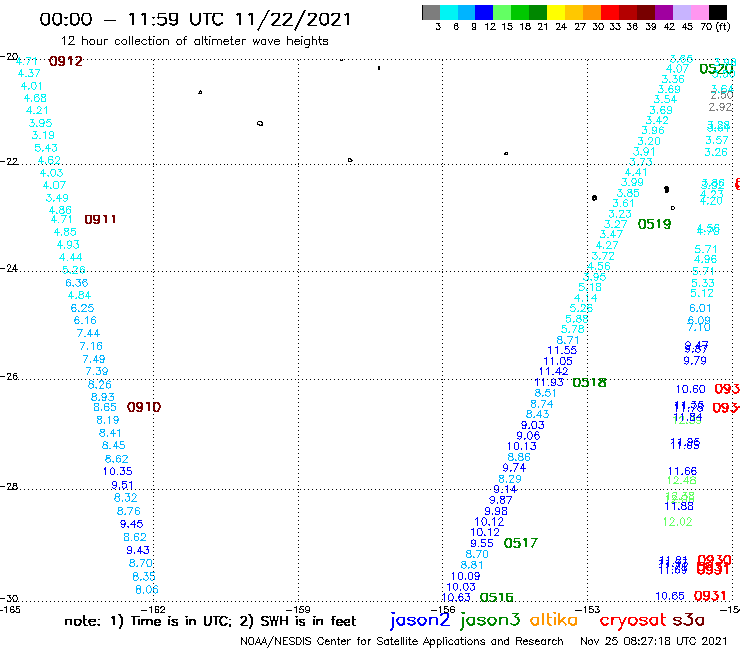This screenshot has height=650, width=740.
Task: Click the wave height value 10.35
Action: 118,471
